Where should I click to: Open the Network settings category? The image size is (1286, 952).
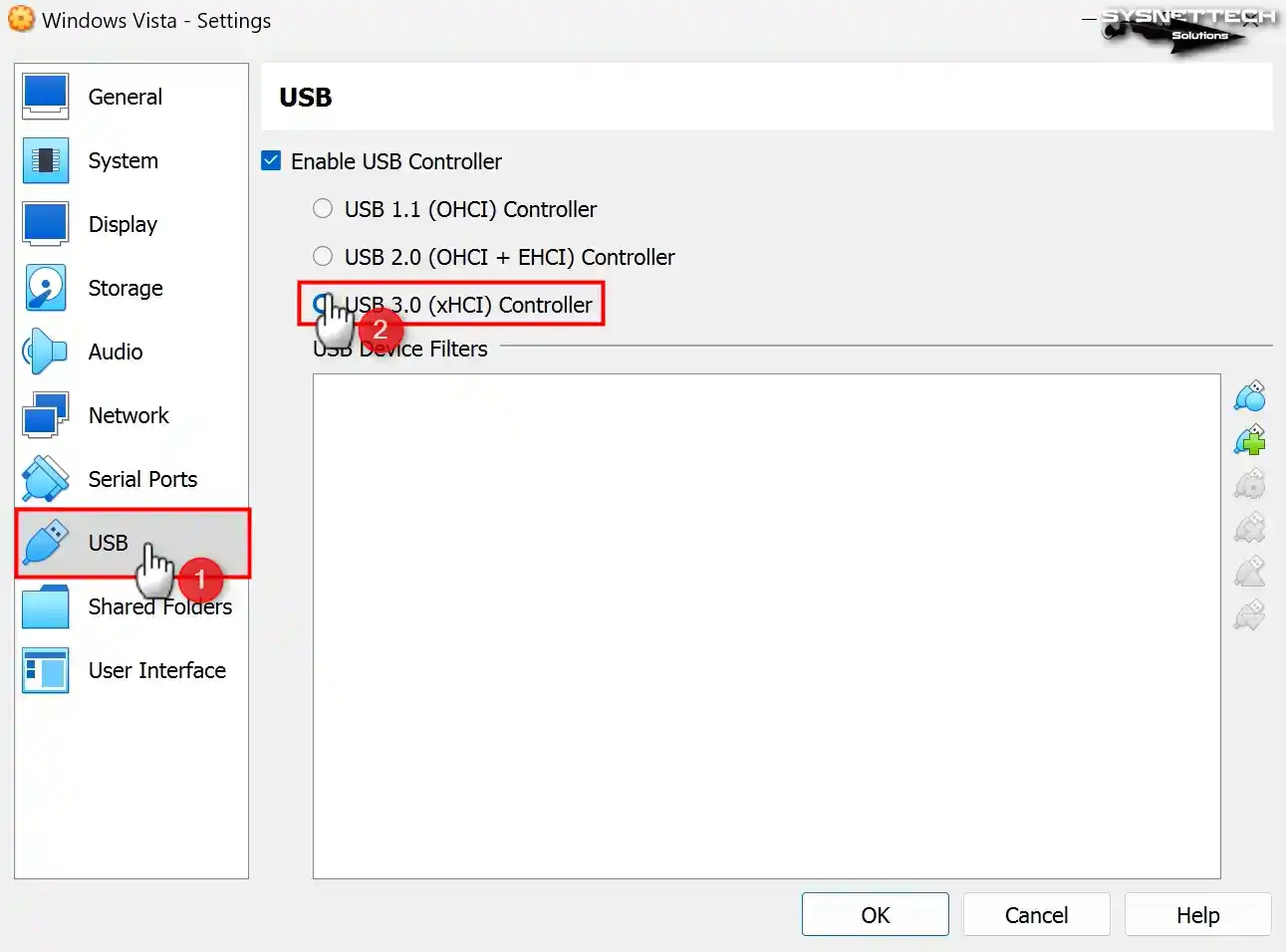tap(130, 415)
